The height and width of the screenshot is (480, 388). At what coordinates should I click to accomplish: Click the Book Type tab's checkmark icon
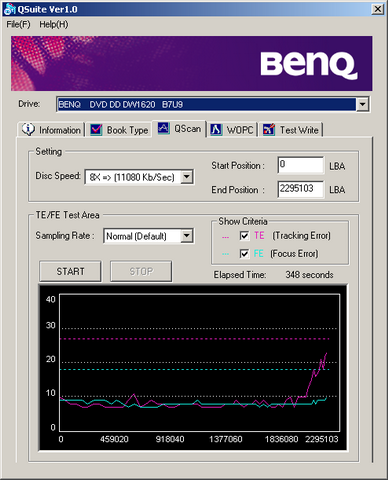point(96,130)
